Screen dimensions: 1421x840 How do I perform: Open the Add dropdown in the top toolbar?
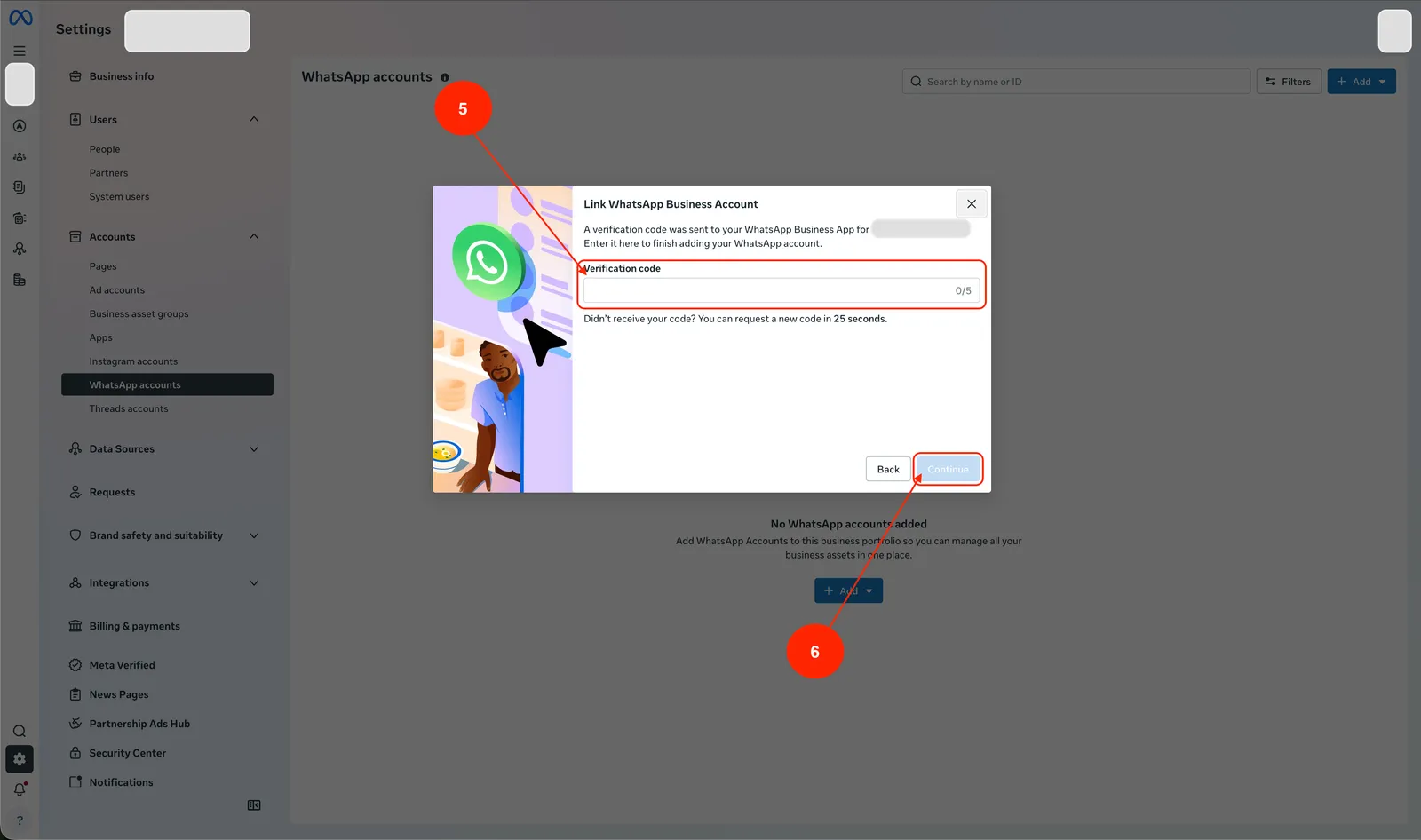coord(1361,82)
